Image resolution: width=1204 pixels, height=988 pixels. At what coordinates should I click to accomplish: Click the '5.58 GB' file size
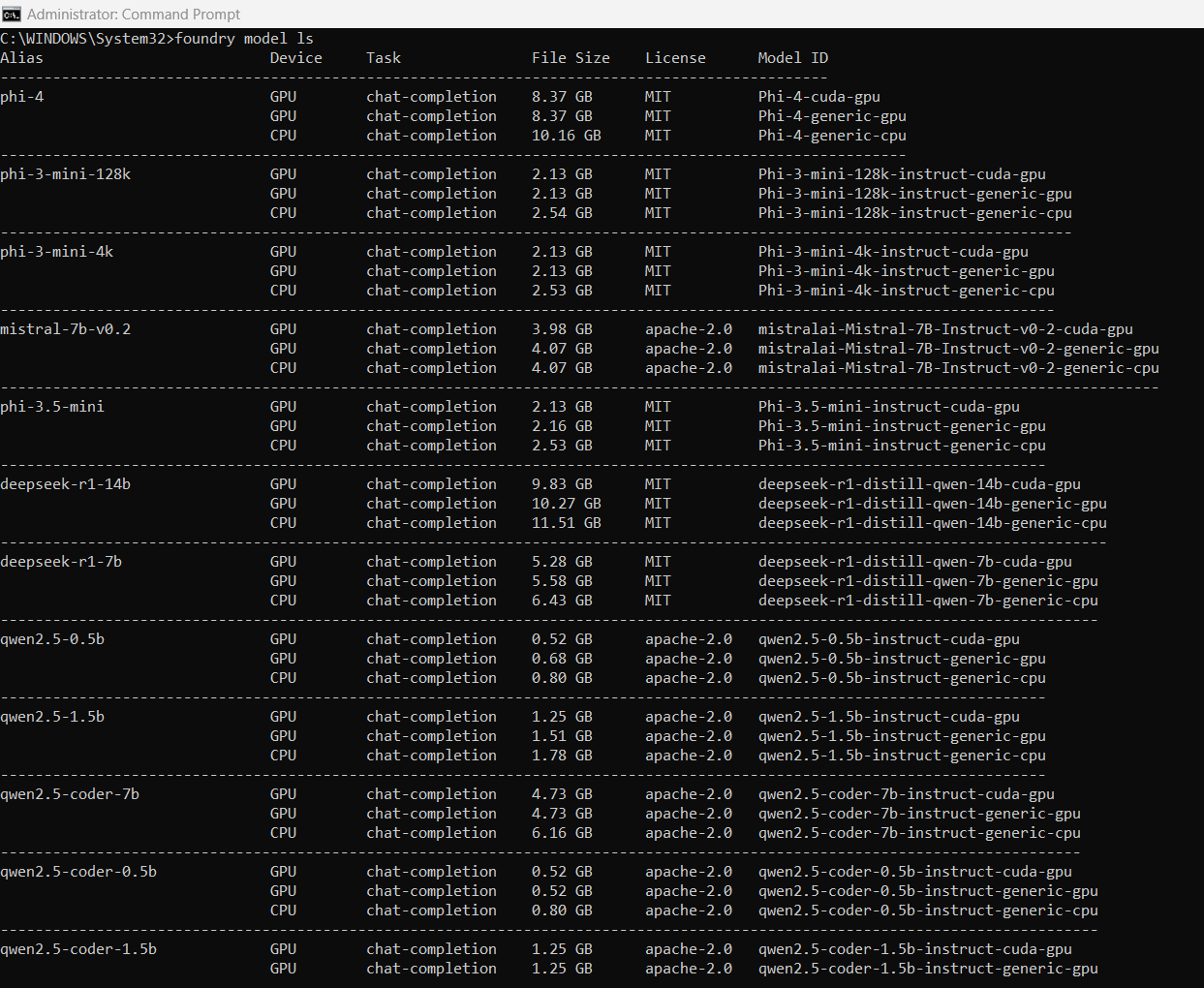tap(562, 581)
